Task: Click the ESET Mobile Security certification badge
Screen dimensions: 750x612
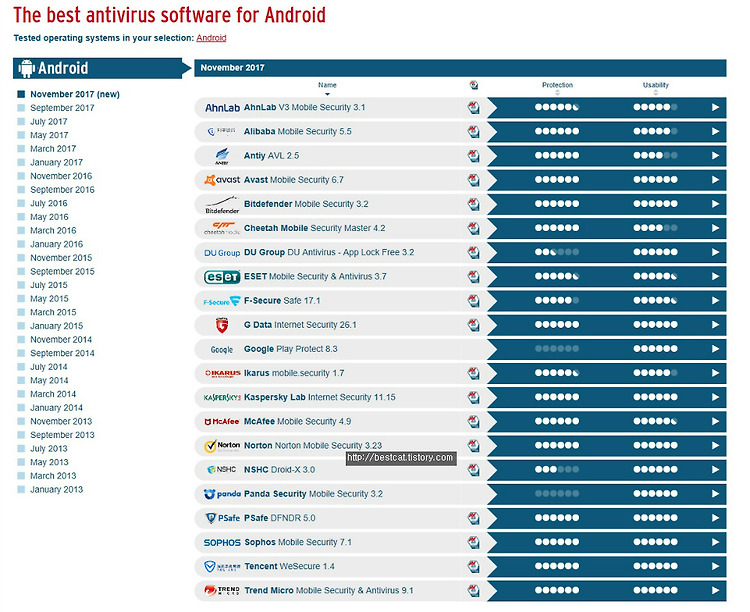Action: pyautogui.click(x=474, y=276)
